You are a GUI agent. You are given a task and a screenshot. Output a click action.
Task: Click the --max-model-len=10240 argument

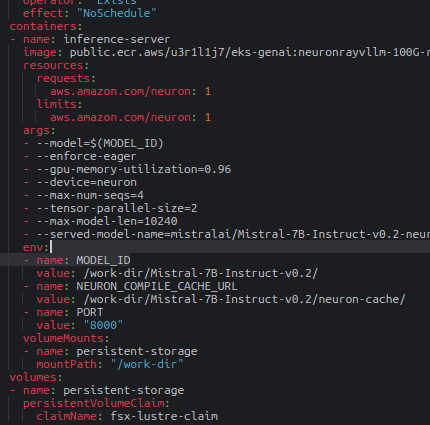[x=107, y=221]
